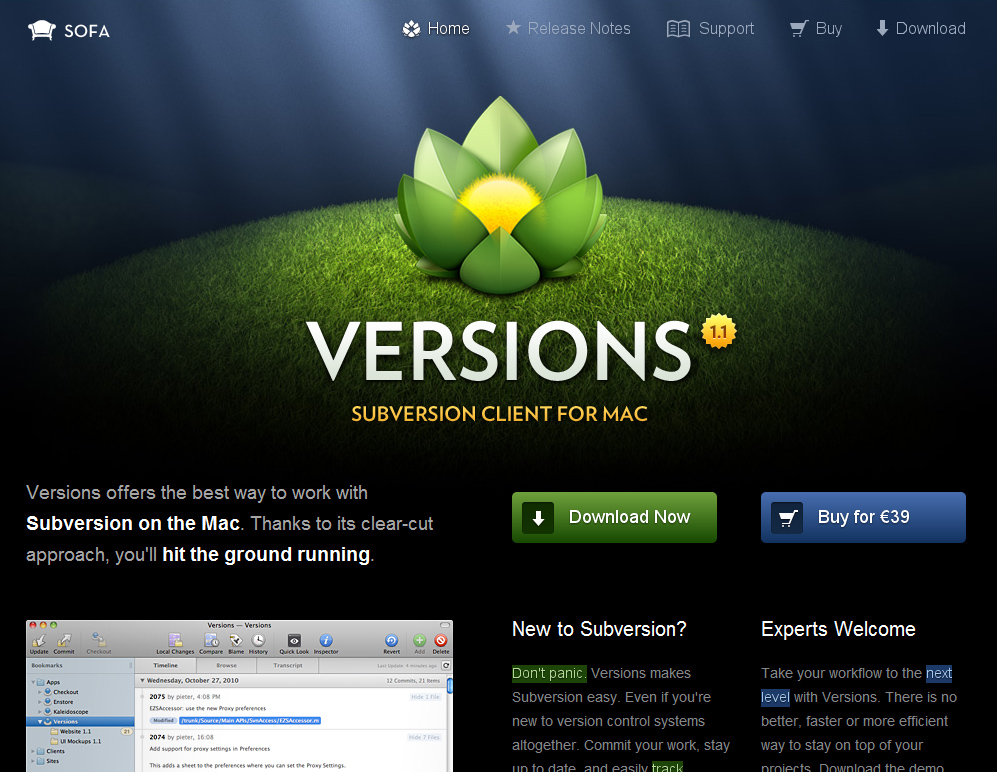
Task: Click the timeline's blue scrollbar thumb
Action: [450, 686]
